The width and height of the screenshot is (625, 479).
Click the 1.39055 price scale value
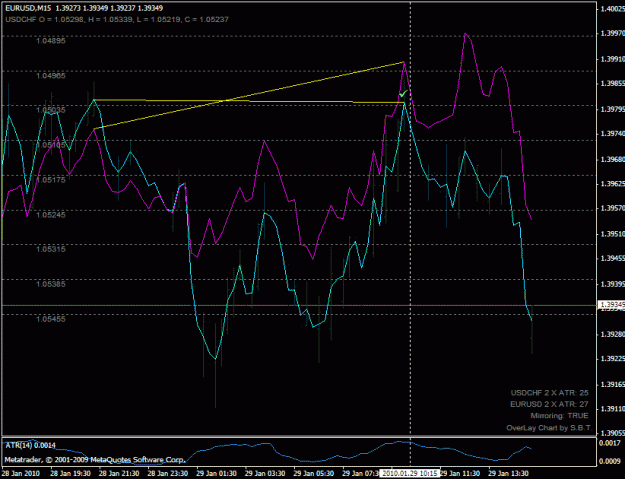[613, 433]
